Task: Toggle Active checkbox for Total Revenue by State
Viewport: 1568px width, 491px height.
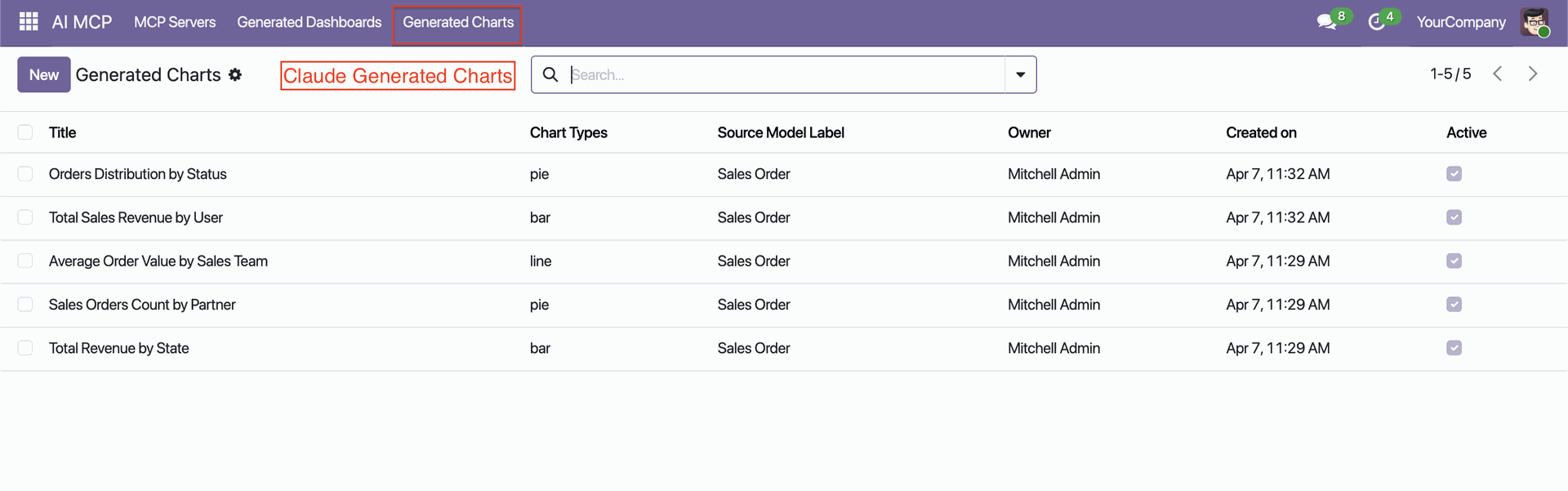Action: pyautogui.click(x=1454, y=348)
